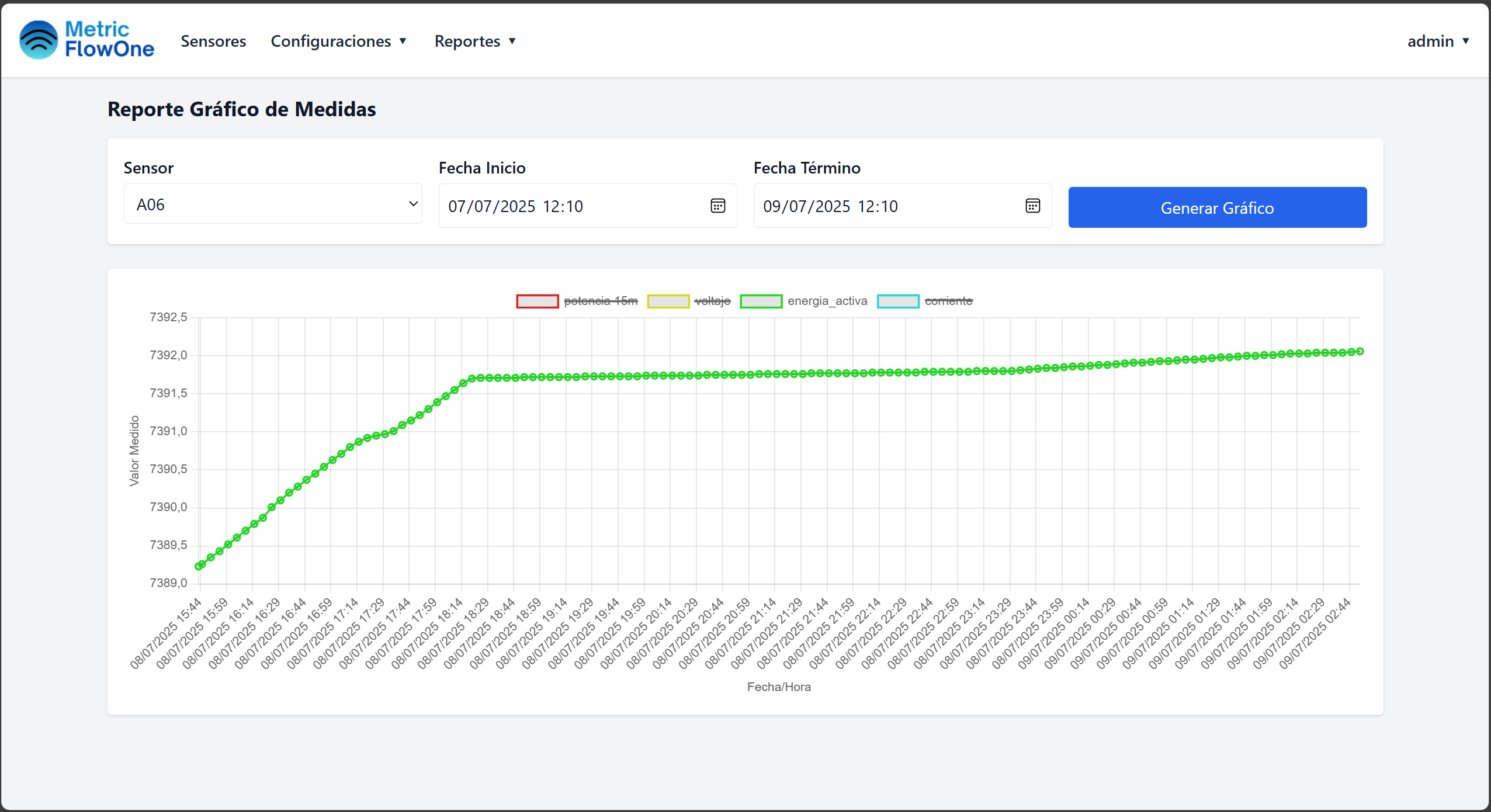Open the Sensor A06 dropdown

point(272,204)
